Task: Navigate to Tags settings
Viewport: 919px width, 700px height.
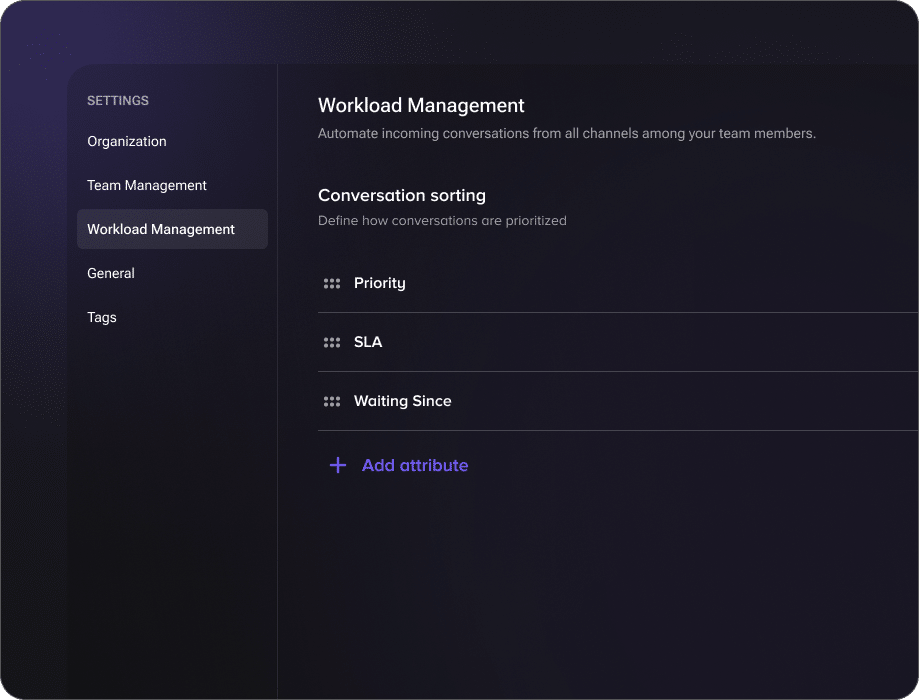Action: (102, 318)
